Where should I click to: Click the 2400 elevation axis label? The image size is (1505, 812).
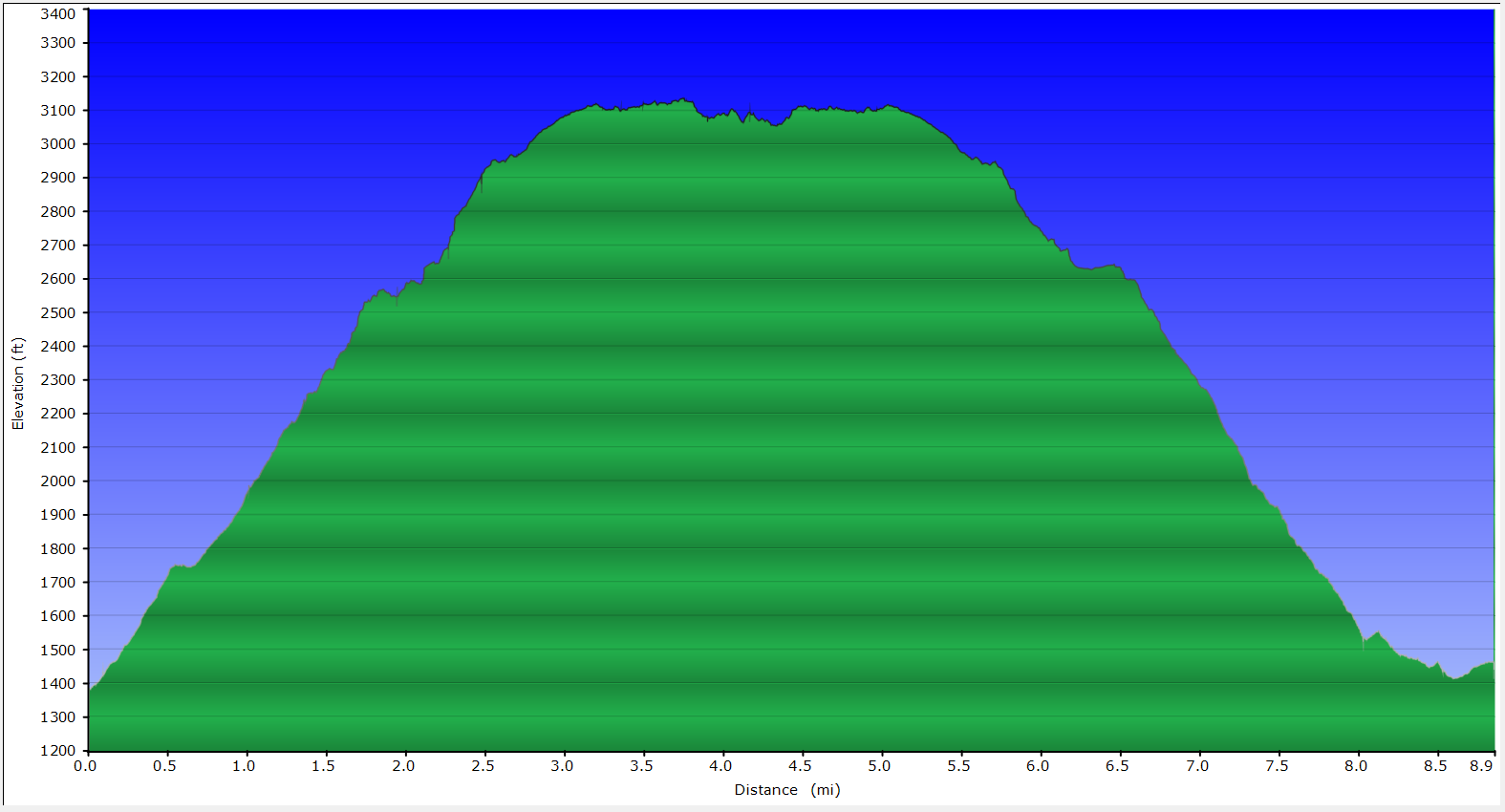(x=57, y=347)
